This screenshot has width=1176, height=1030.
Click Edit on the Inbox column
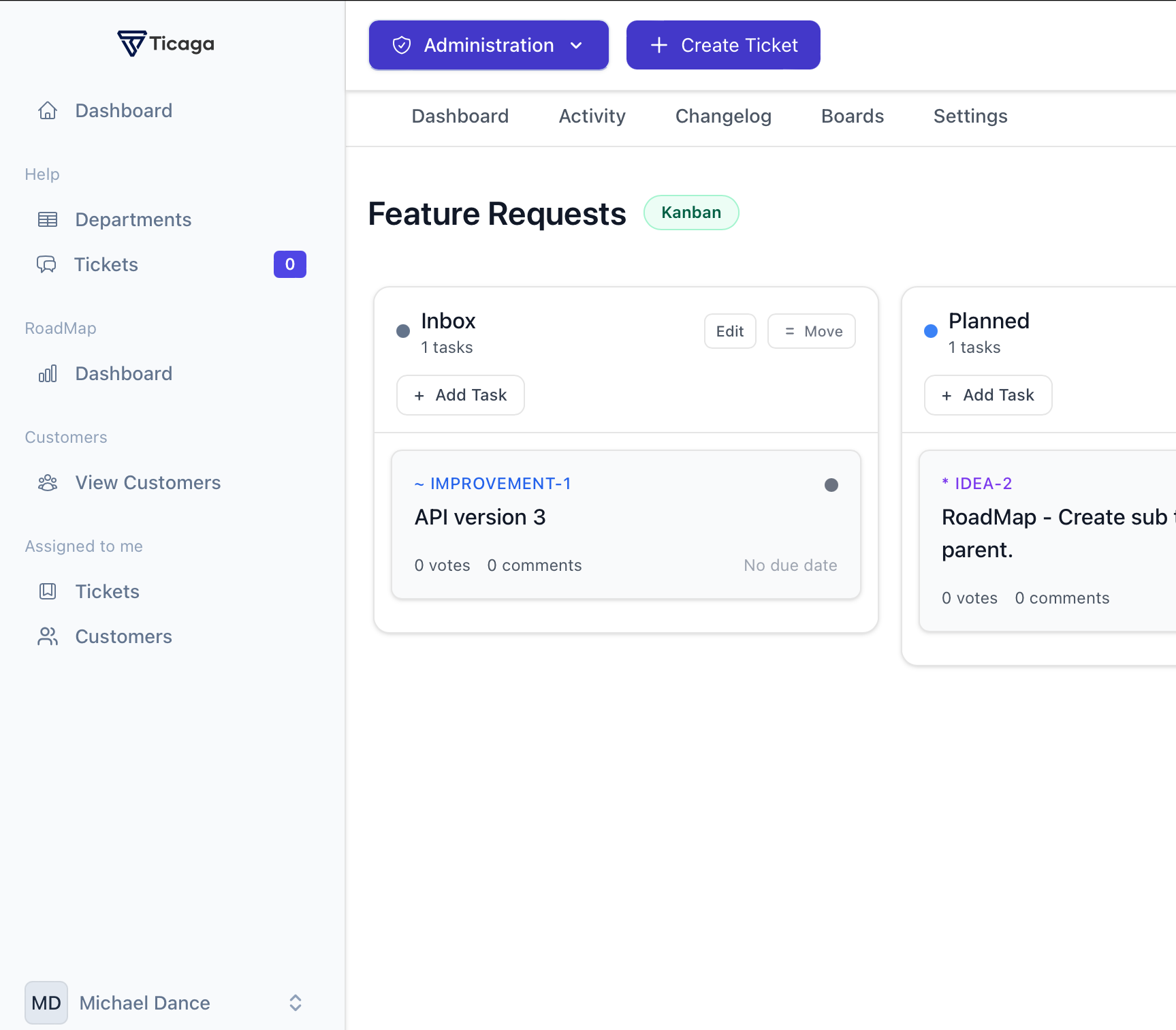(x=729, y=331)
